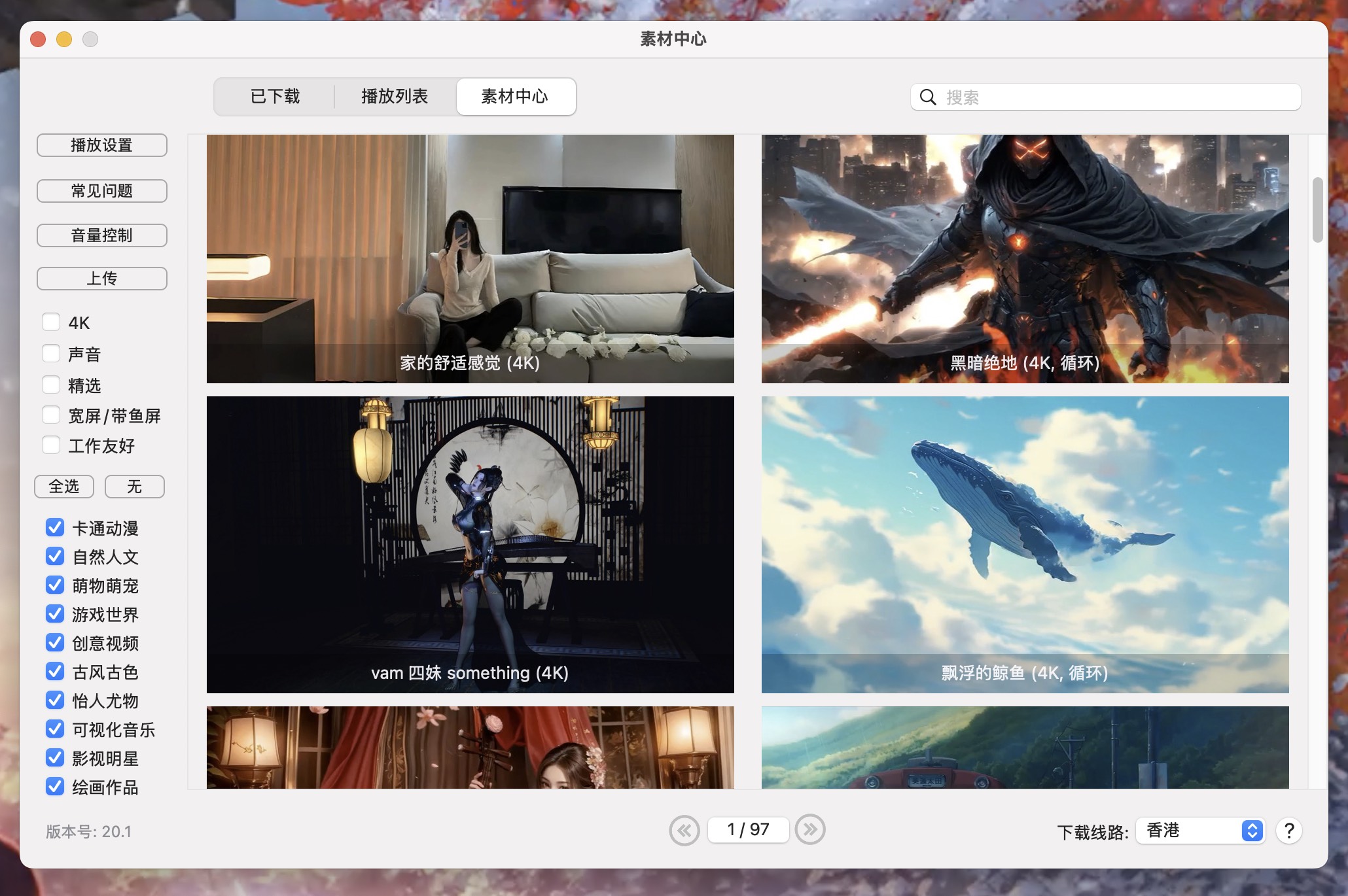1348x896 pixels.
Task: Click the 无 deselect-all button
Action: click(135, 487)
